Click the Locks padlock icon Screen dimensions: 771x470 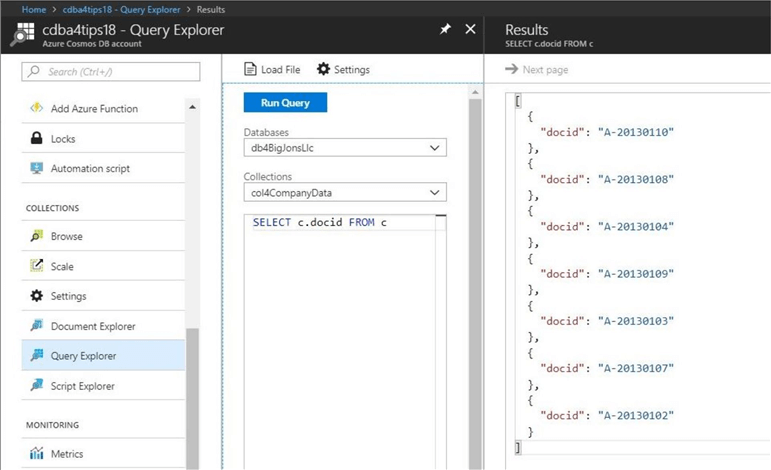coord(36,138)
